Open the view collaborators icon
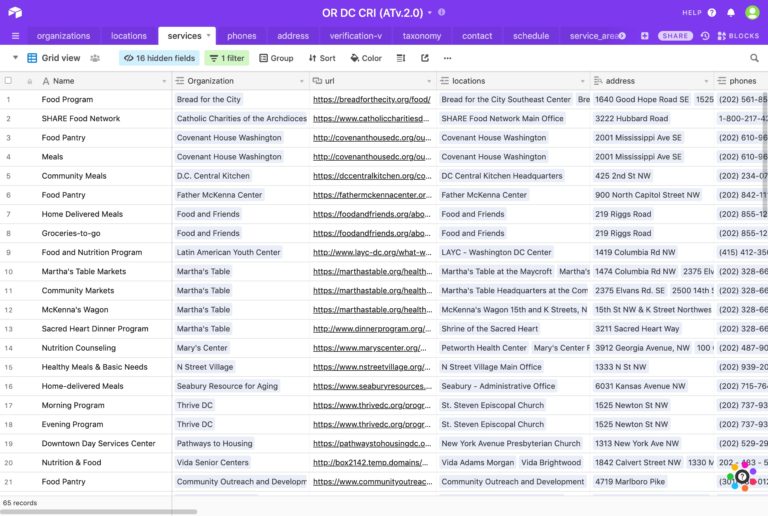768x516 pixels. (95, 58)
